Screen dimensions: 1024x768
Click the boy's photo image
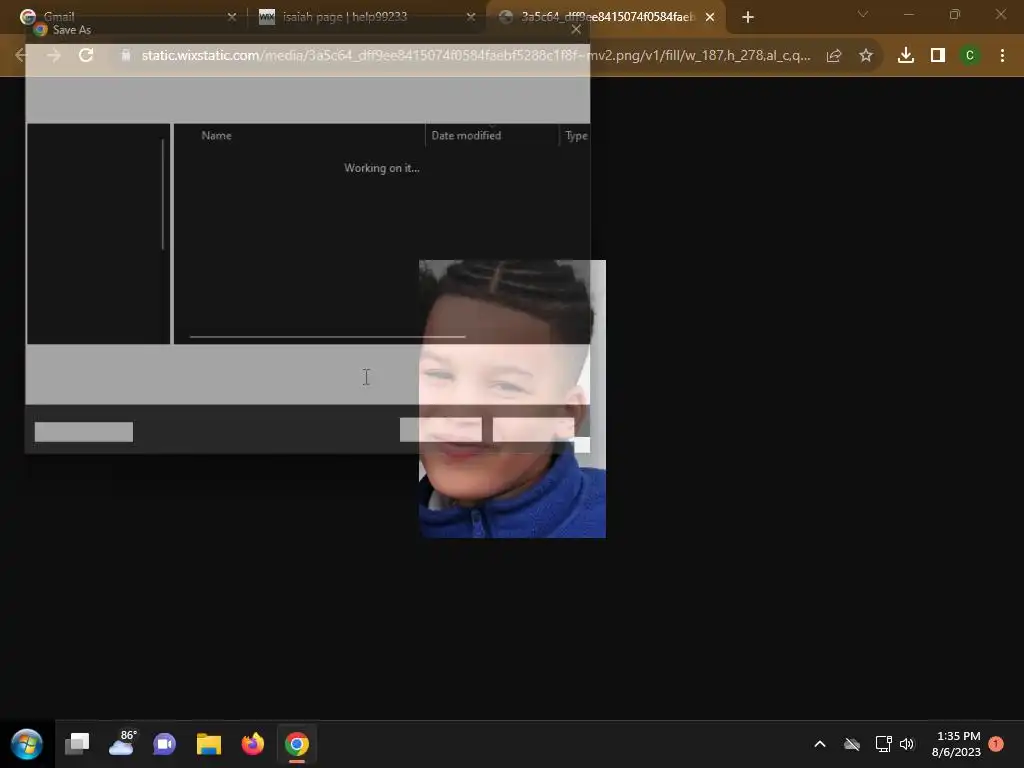tap(512, 398)
